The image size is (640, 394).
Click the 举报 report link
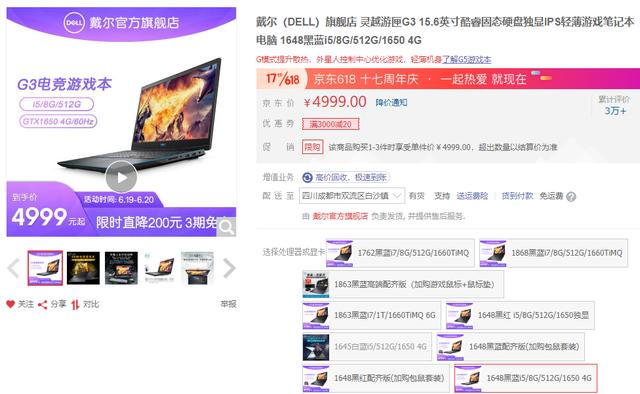click(x=228, y=304)
